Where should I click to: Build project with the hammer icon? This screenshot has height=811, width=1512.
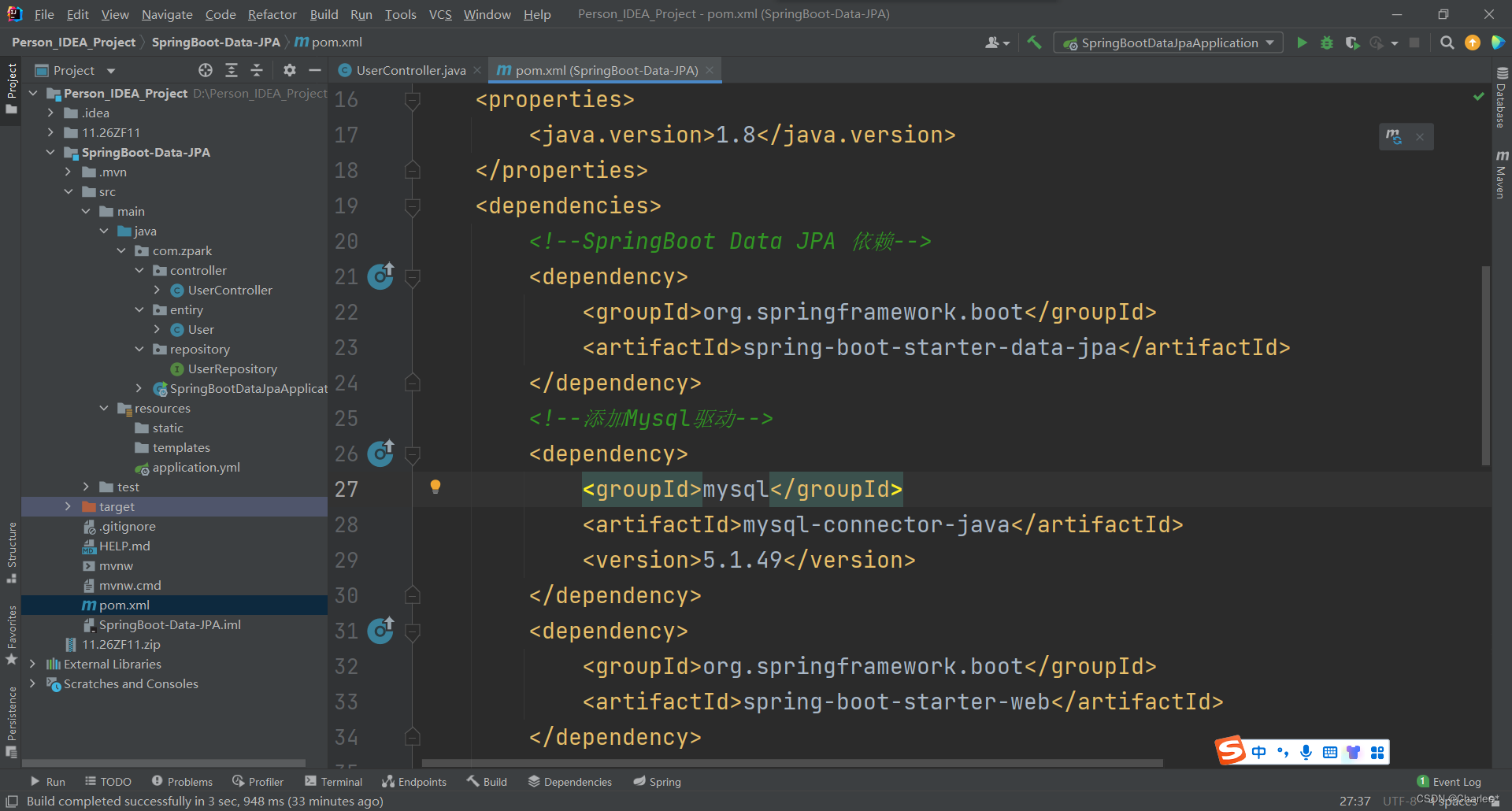point(1034,43)
